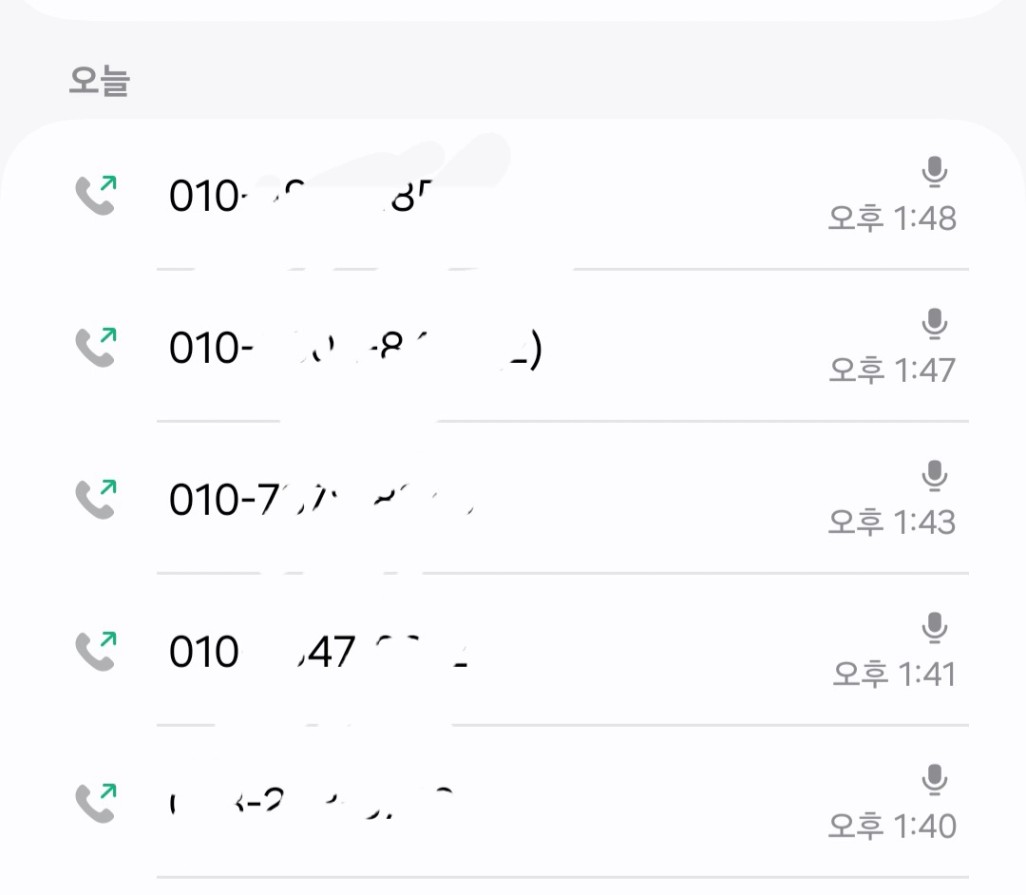The height and width of the screenshot is (895, 1026).
Task: Tap the recording microphone icon above 오후 1:41
Action: pos(934,629)
